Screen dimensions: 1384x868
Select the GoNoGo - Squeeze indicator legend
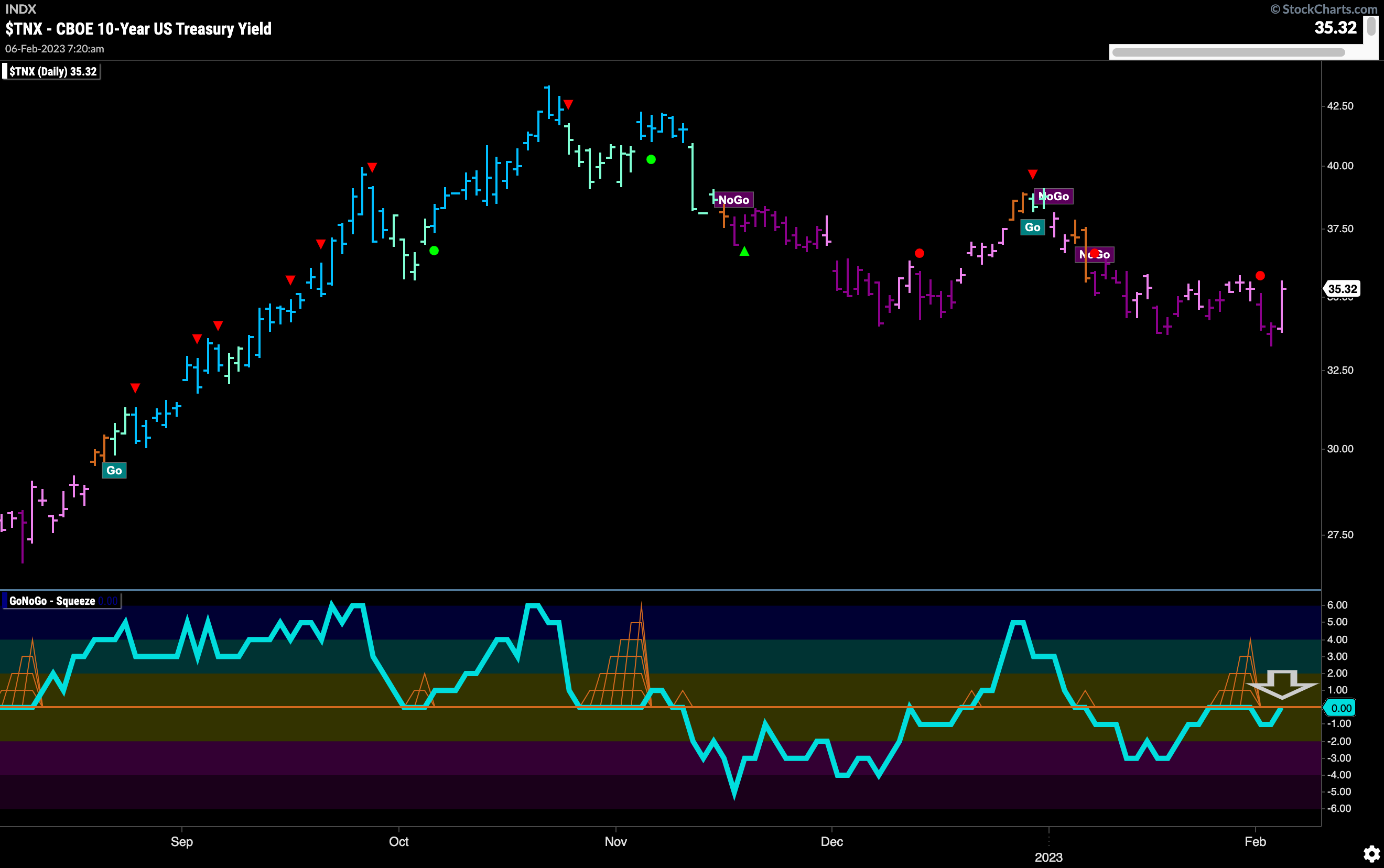(x=61, y=601)
